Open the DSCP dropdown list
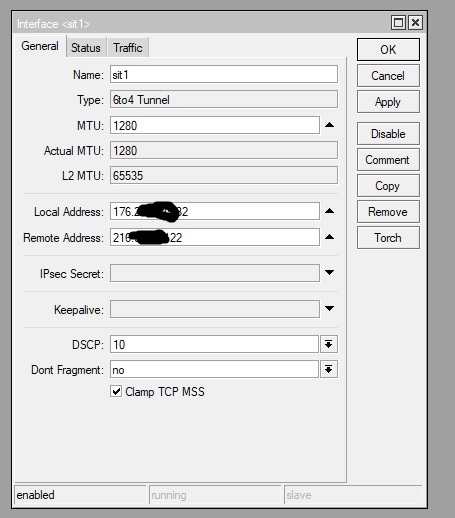Viewport: 455px width, 518px height. (329, 344)
